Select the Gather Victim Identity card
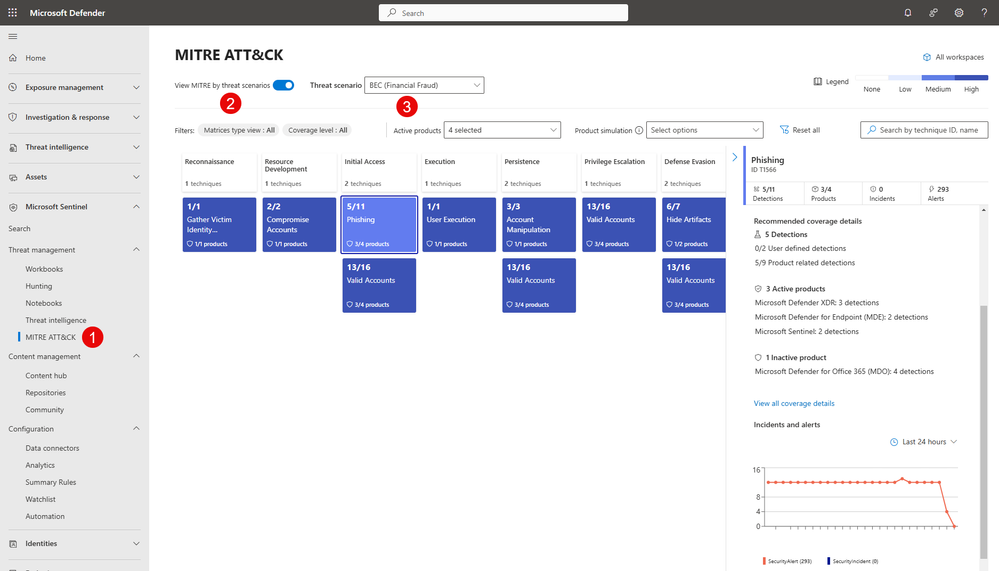The height and width of the screenshot is (571, 999). 219,224
